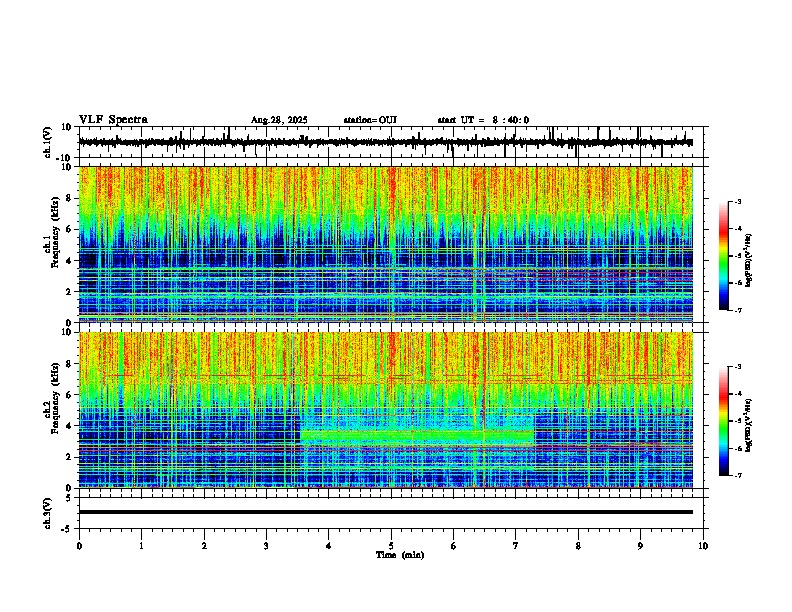Click the "-7" label on the ch.2 color bar
The height and width of the screenshot is (612, 792).
click(x=738, y=476)
